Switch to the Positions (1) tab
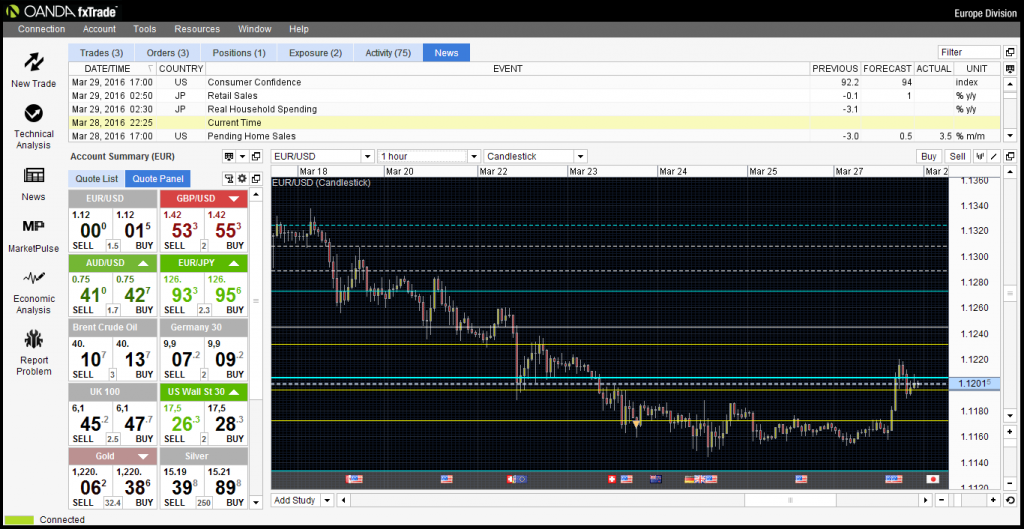1024x529 pixels. click(x=239, y=53)
